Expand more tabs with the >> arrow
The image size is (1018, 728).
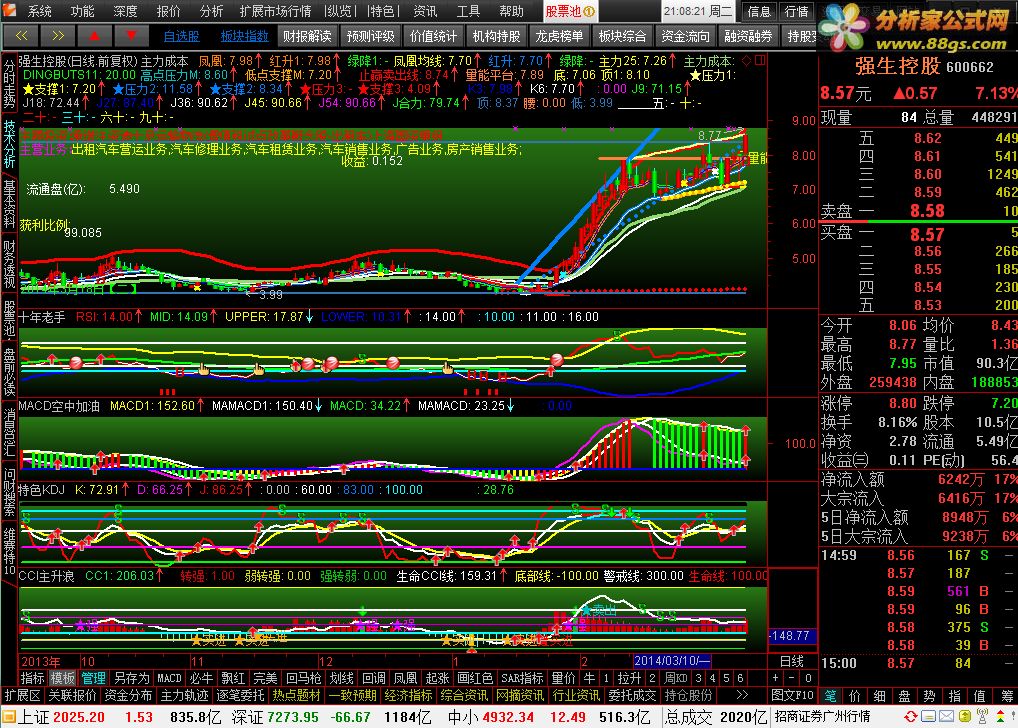(x=742, y=695)
